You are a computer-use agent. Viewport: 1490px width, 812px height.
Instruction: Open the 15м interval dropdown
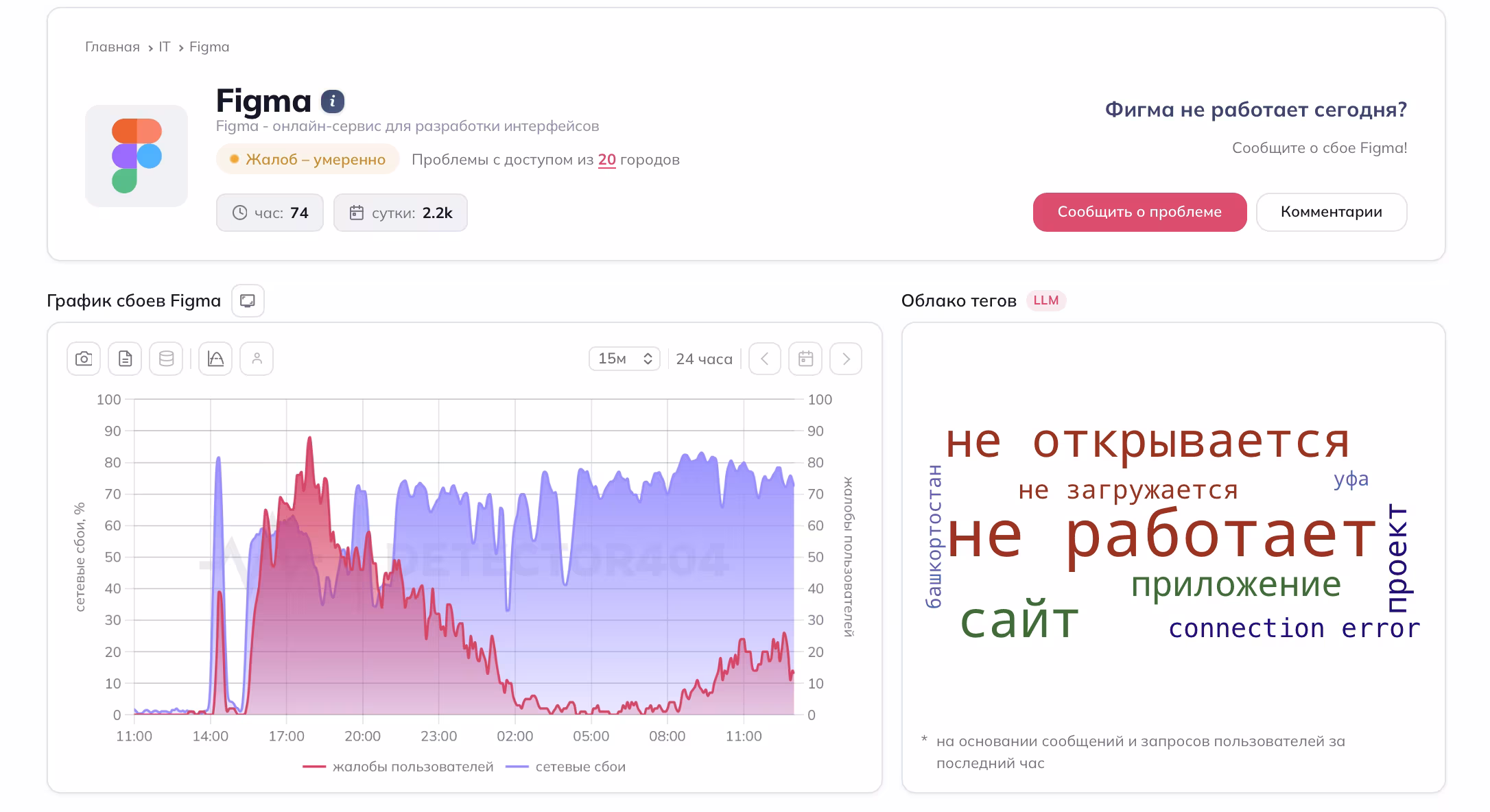(624, 359)
